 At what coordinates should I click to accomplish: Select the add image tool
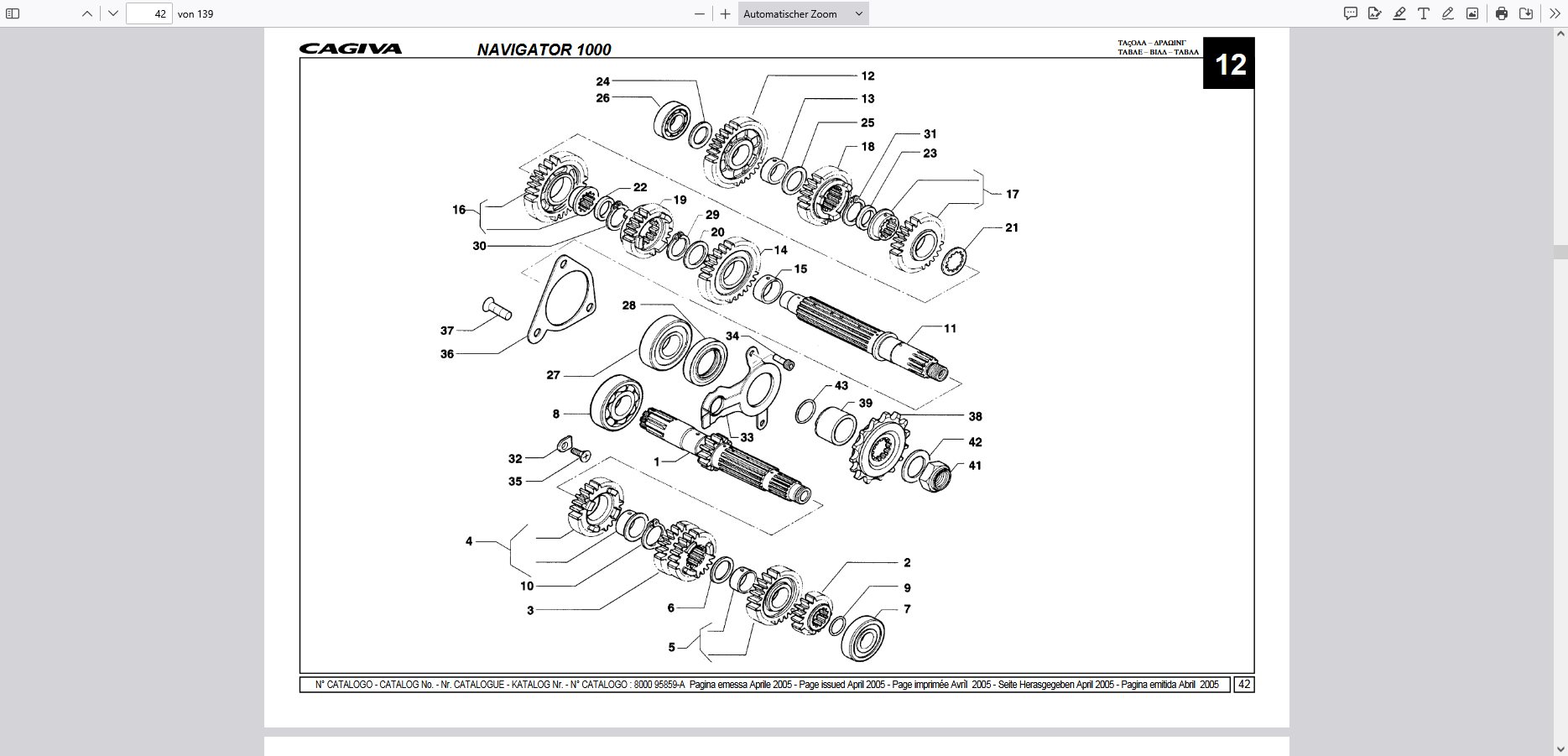(1472, 13)
